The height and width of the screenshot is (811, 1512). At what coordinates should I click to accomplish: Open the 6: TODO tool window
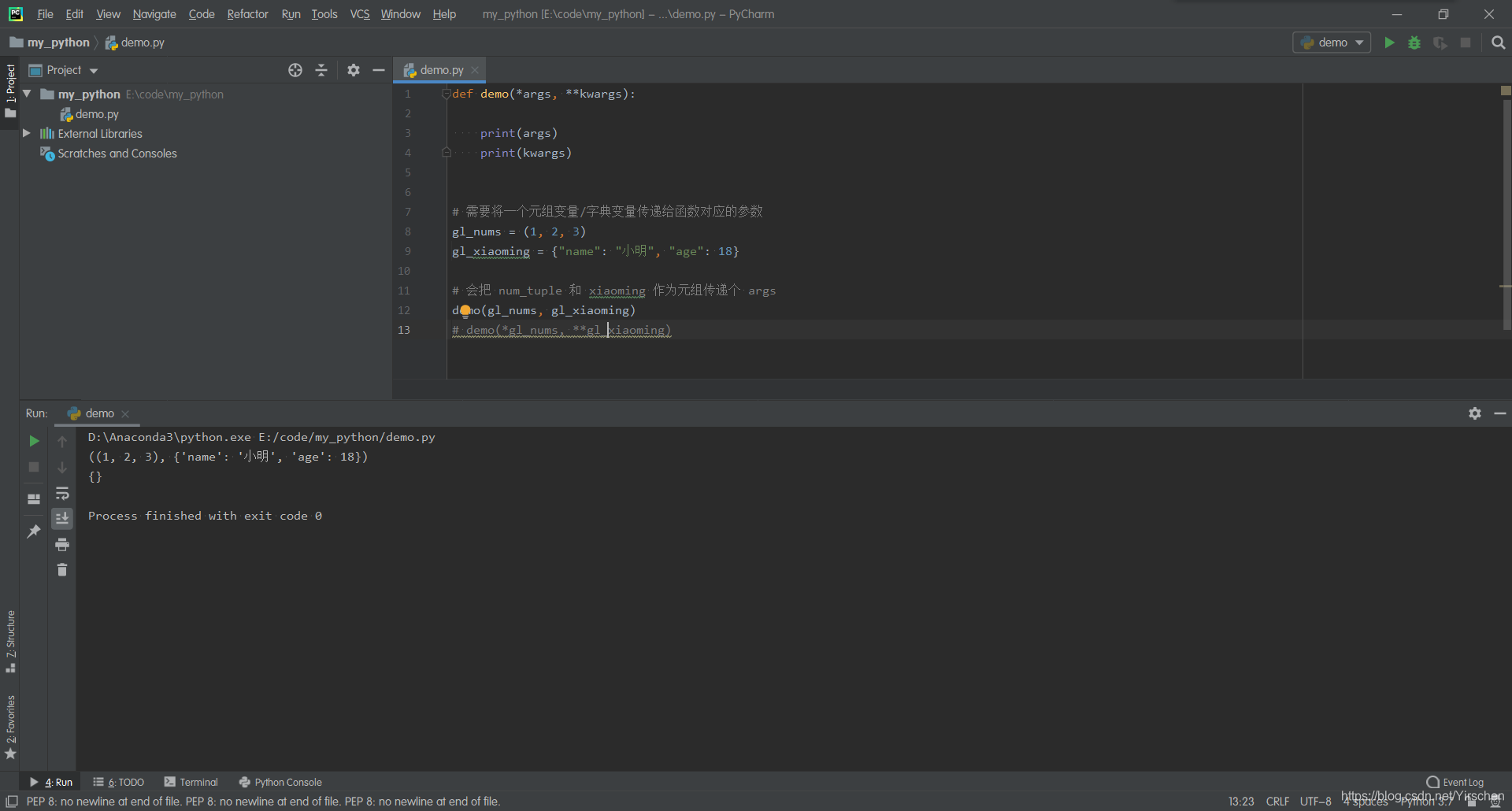[119, 782]
